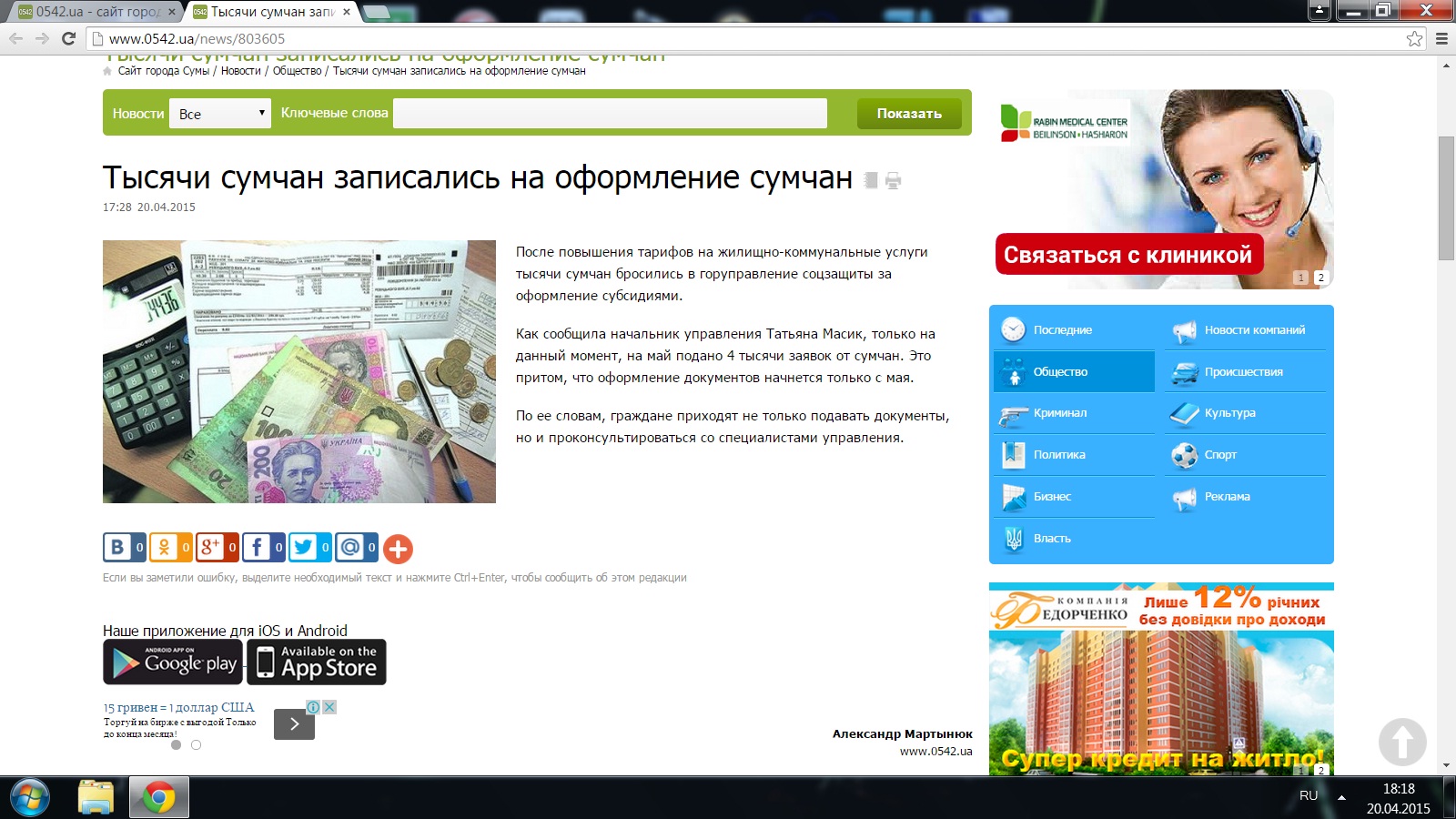
Task: Open the news category dropdown 'Все'
Action: [x=220, y=114]
